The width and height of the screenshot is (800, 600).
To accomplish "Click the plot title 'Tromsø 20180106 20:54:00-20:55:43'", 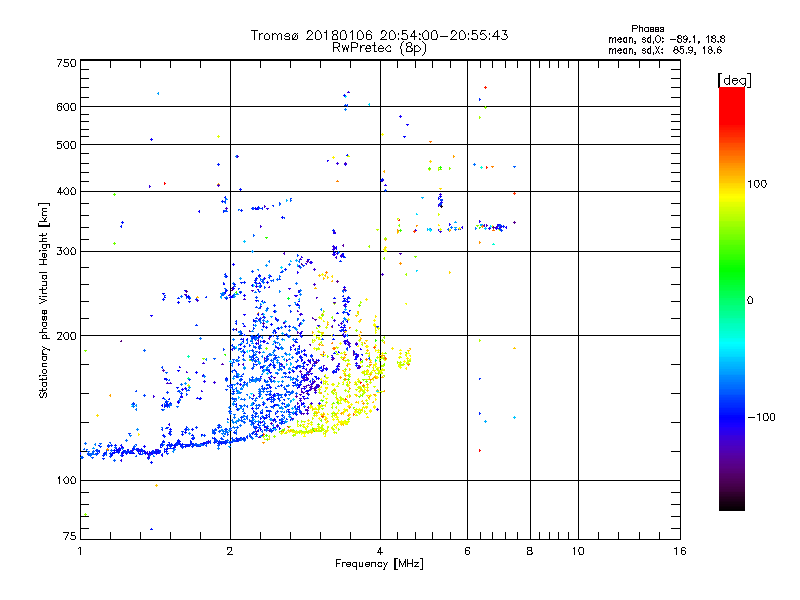I will (379, 35).
